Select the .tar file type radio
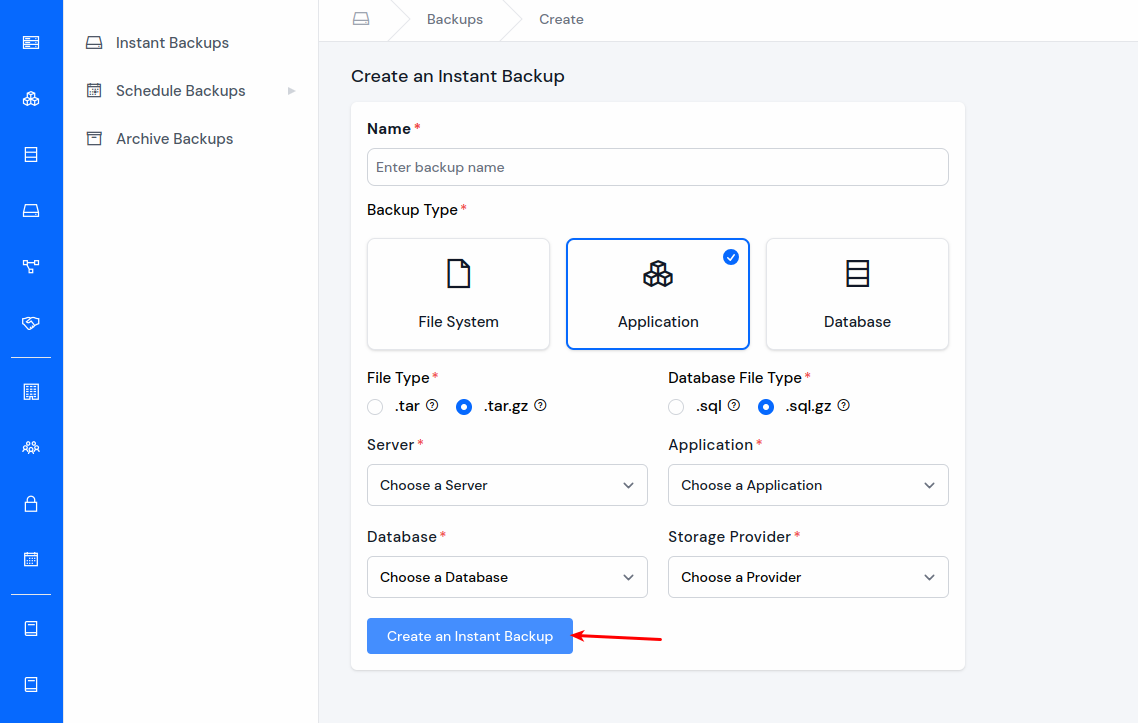 tap(375, 407)
